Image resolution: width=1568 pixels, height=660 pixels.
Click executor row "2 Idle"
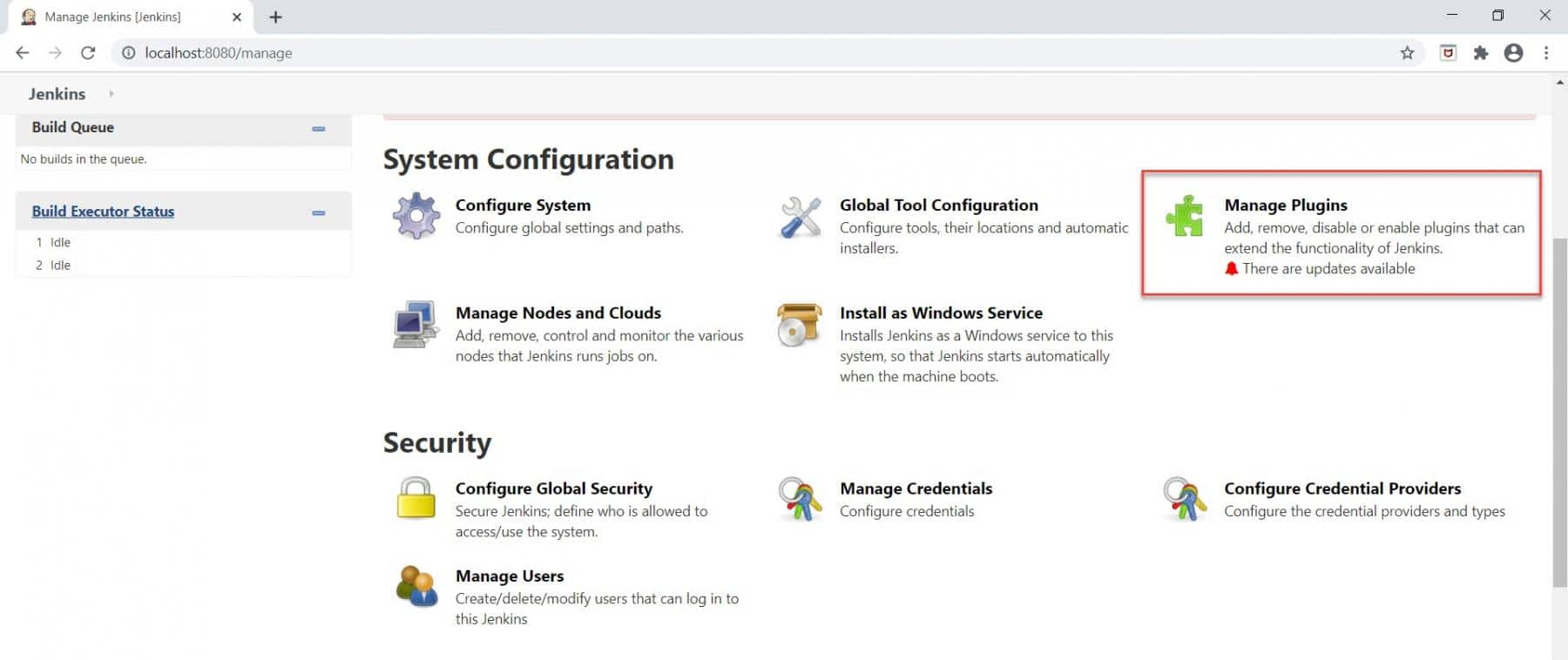point(53,265)
